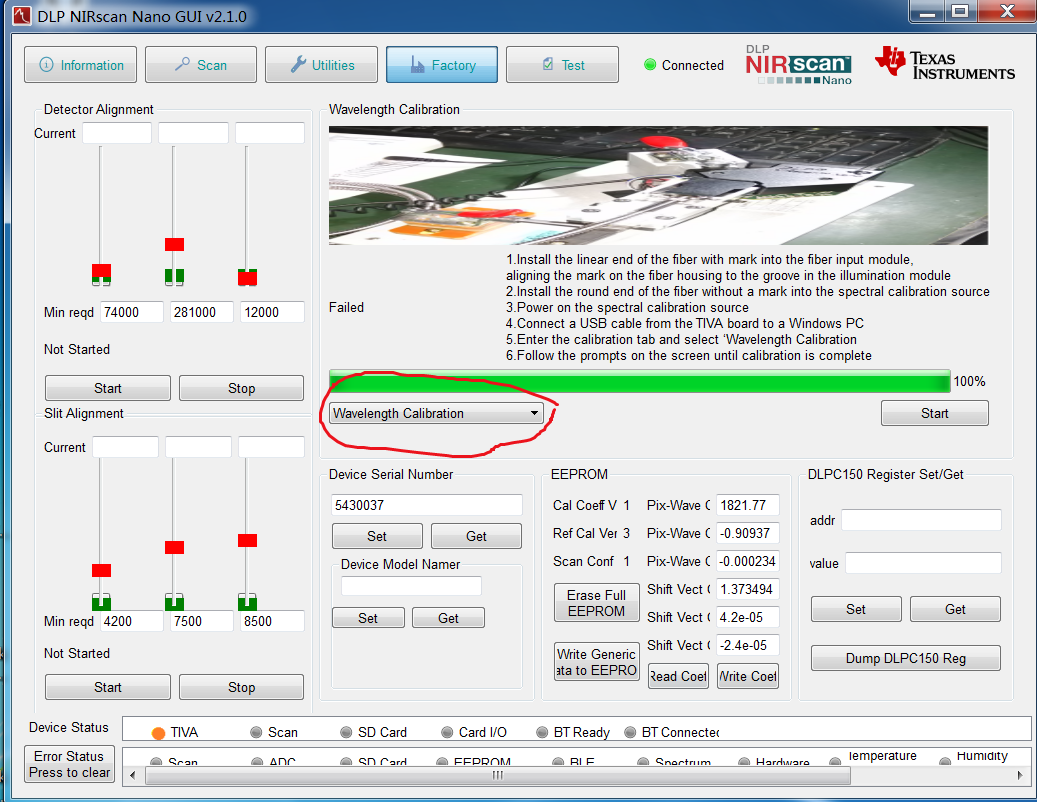Click the green Connected status indicator
1037x802 pixels.
(x=650, y=65)
